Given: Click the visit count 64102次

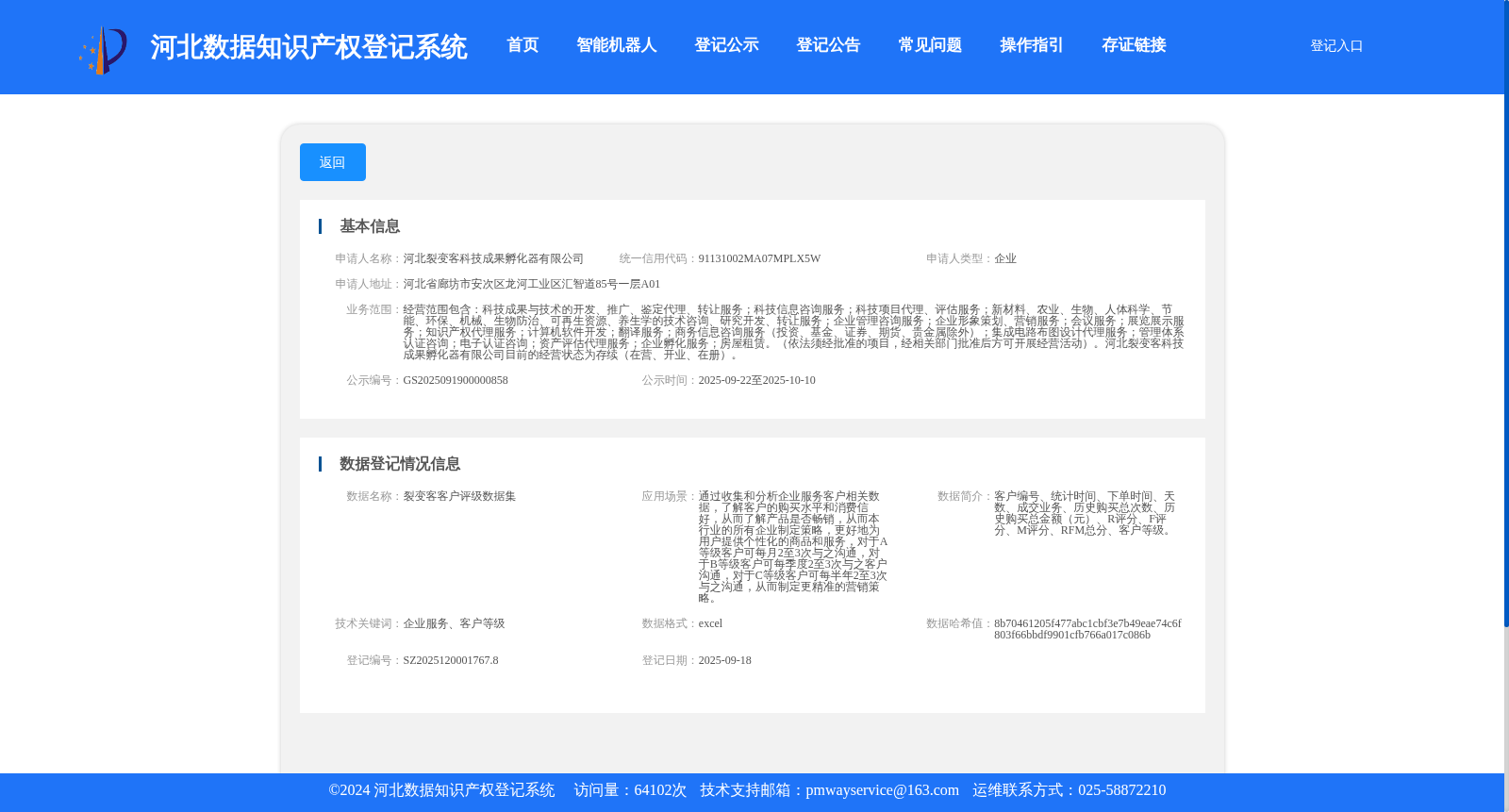Looking at the screenshot, I should click(660, 790).
